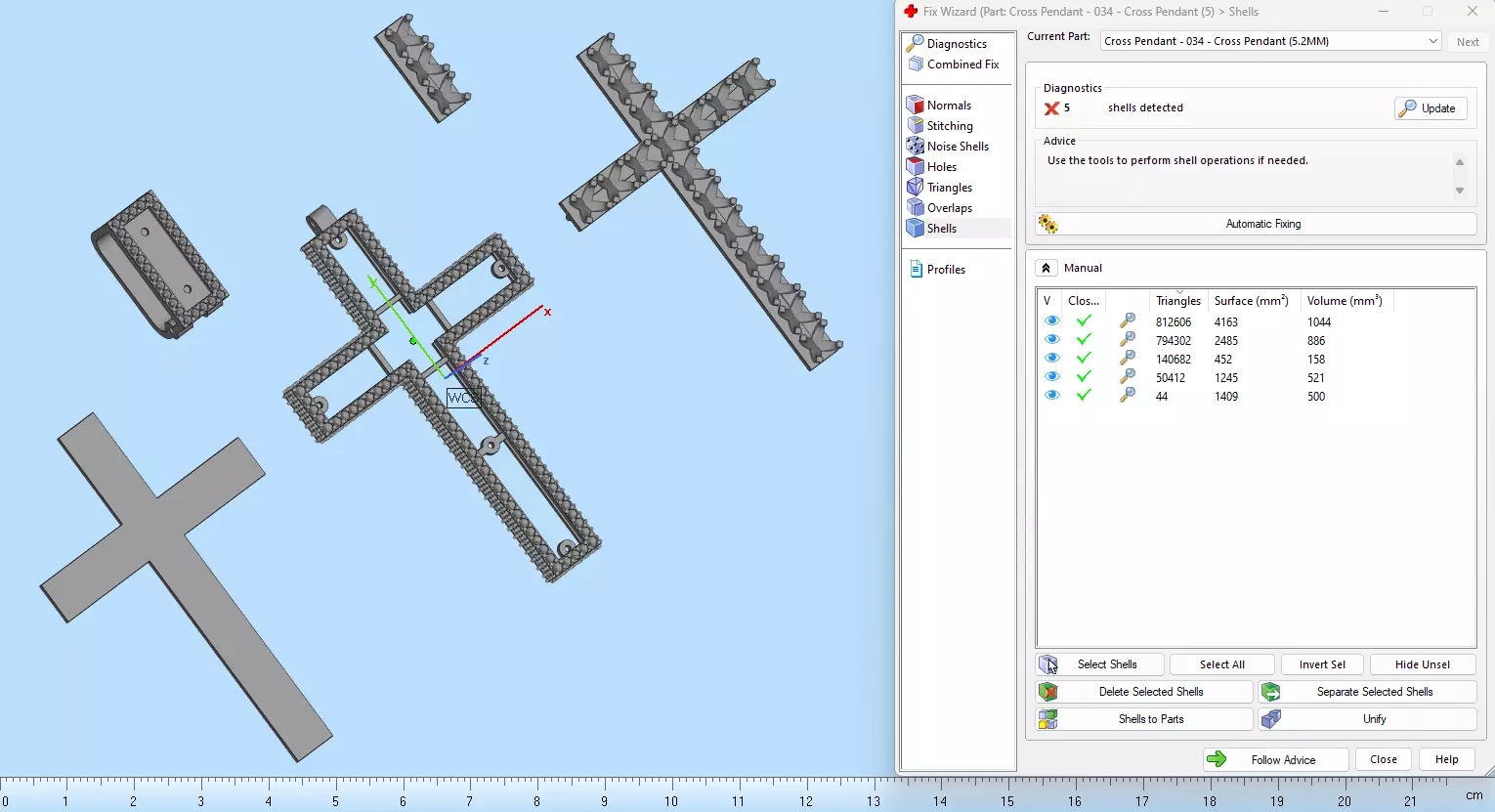Go to the Triangles page
The width and height of the screenshot is (1495, 812).
click(x=949, y=188)
